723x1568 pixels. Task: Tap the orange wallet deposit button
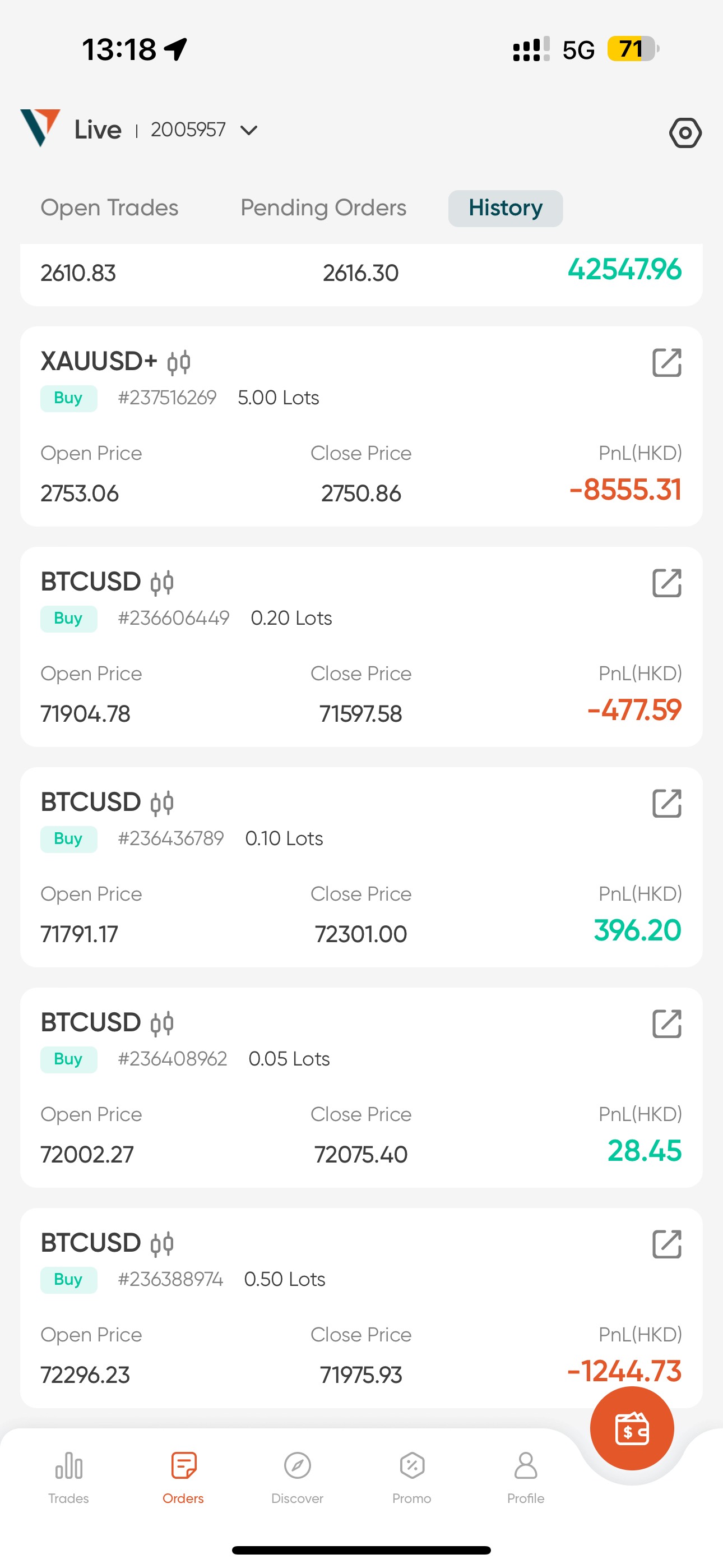(632, 1428)
